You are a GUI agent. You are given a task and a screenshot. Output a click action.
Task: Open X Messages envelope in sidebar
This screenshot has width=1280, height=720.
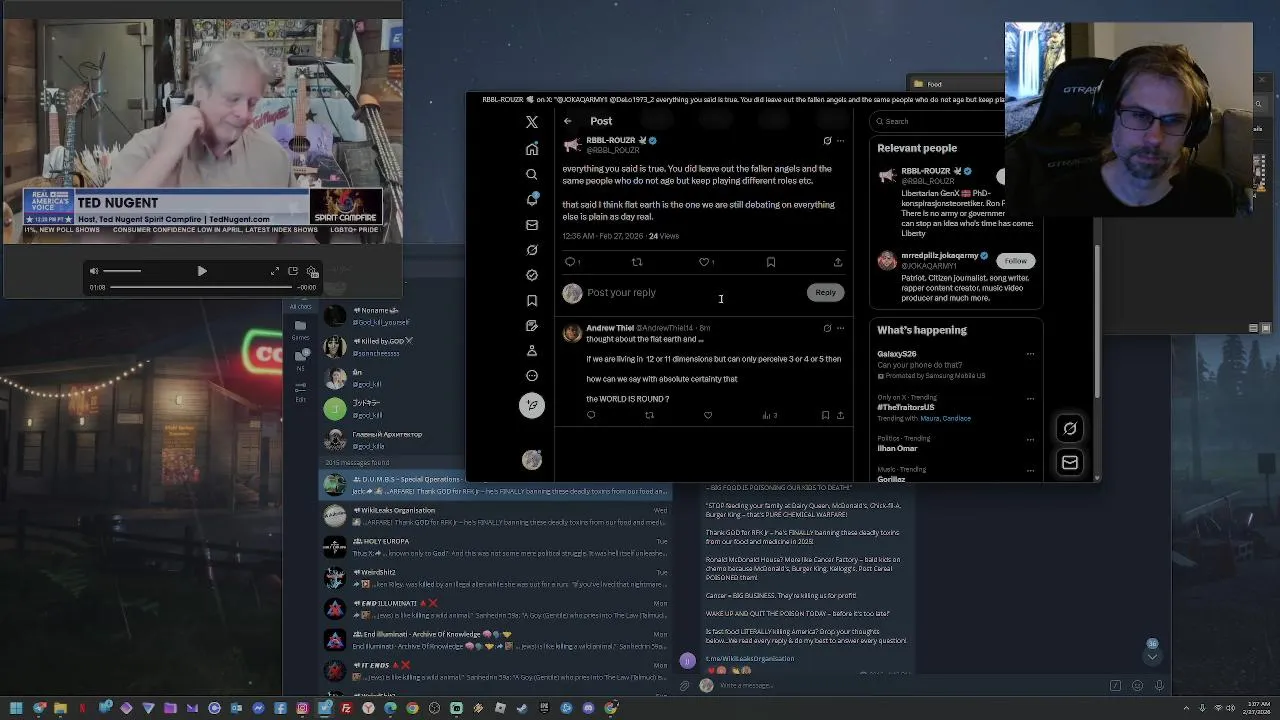pos(532,225)
